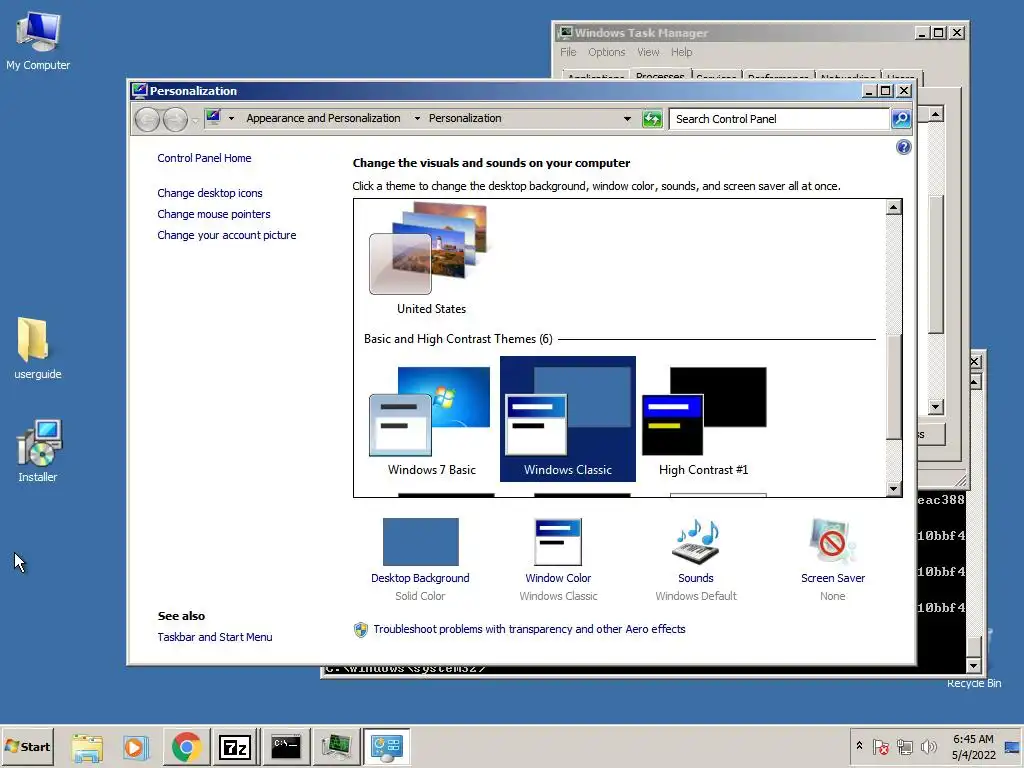Image resolution: width=1024 pixels, height=768 pixels.
Task: Select the Windows 7 Basic theme
Action: coord(432,420)
